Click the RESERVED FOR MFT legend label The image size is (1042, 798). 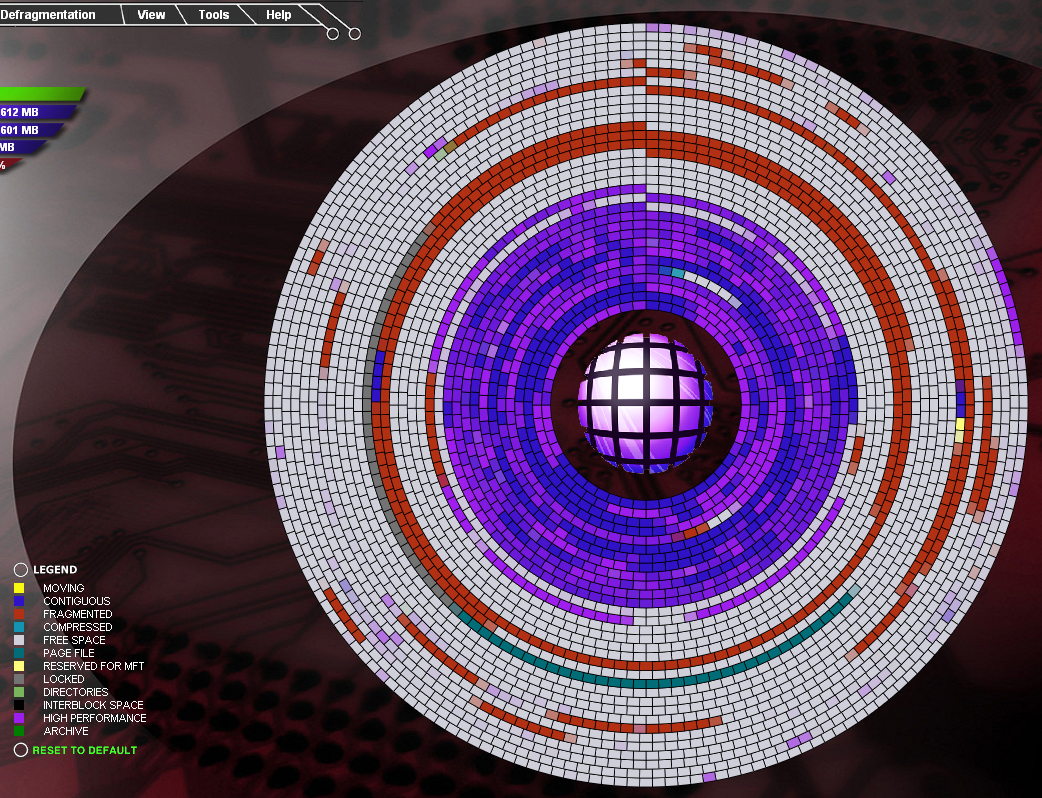[x=94, y=666]
